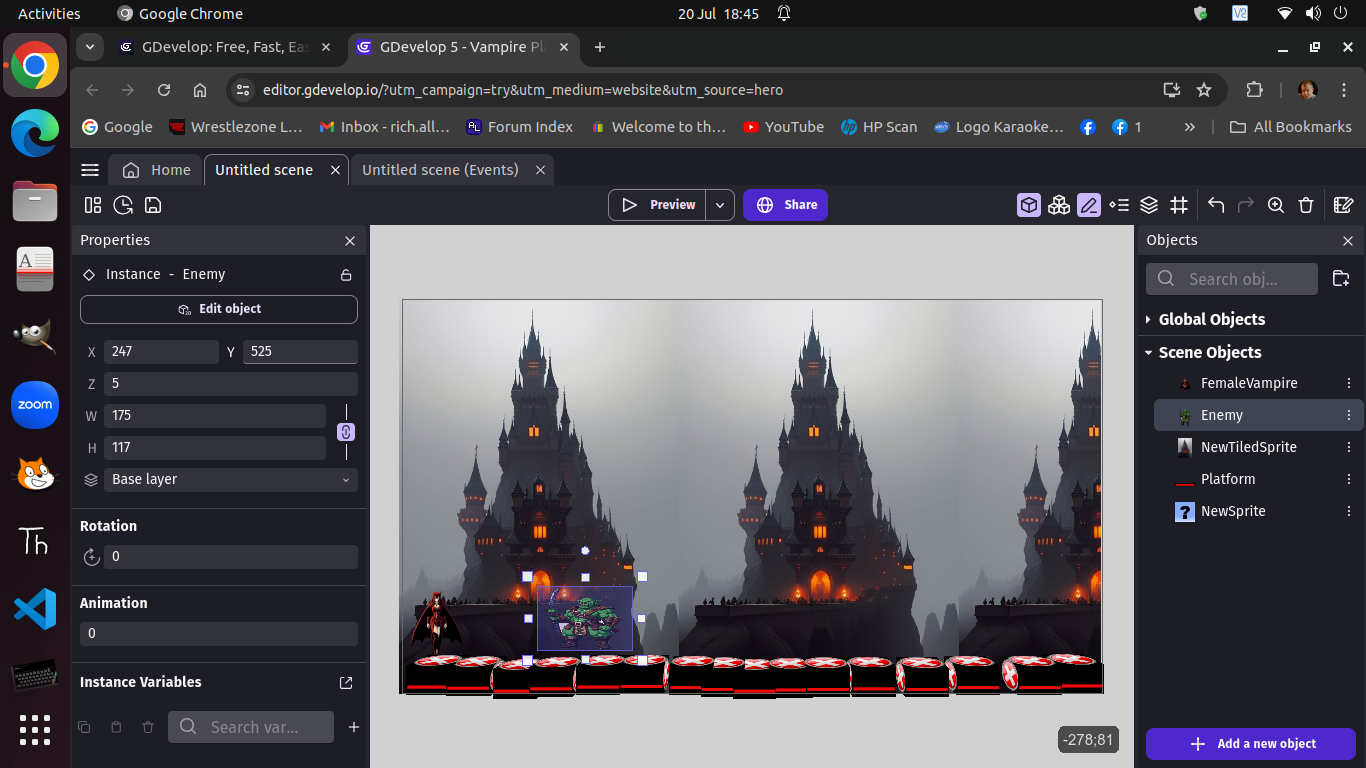Open the 3D objects view icon
This screenshot has height=768, width=1366.
(x=1028, y=205)
